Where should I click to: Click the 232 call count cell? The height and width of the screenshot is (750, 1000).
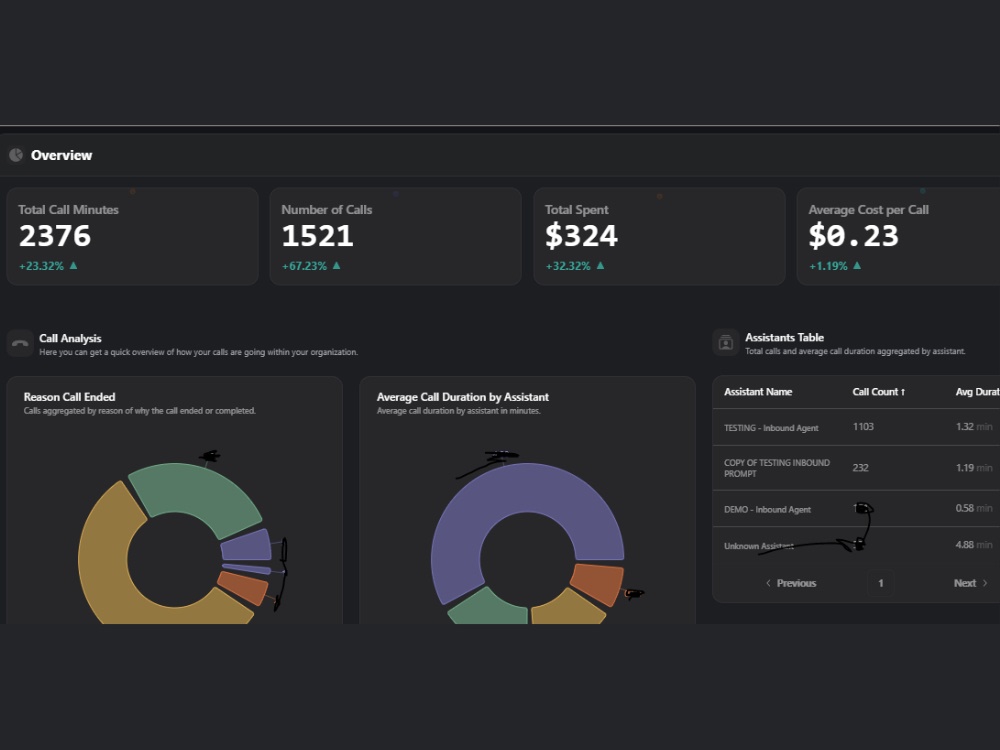point(860,467)
